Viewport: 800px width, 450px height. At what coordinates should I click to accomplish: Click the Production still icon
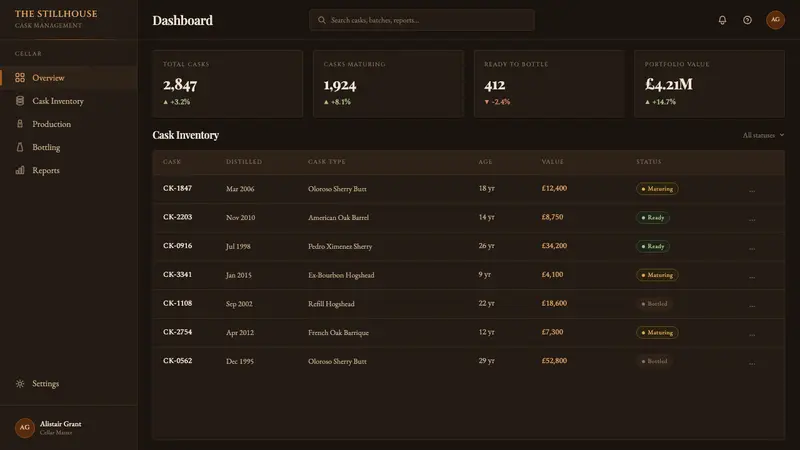pos(20,123)
